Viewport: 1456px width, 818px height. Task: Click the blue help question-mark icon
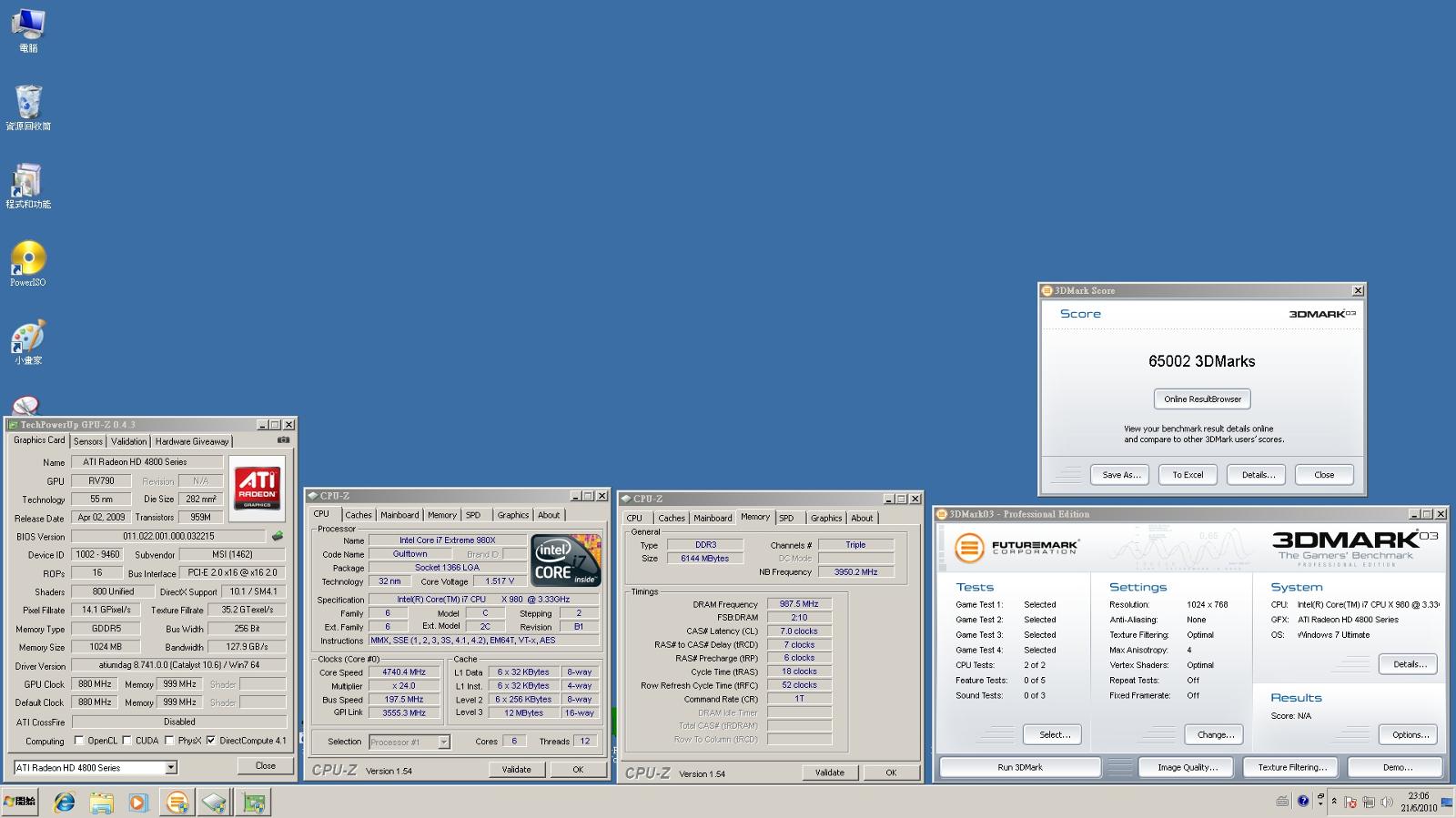click(1303, 801)
